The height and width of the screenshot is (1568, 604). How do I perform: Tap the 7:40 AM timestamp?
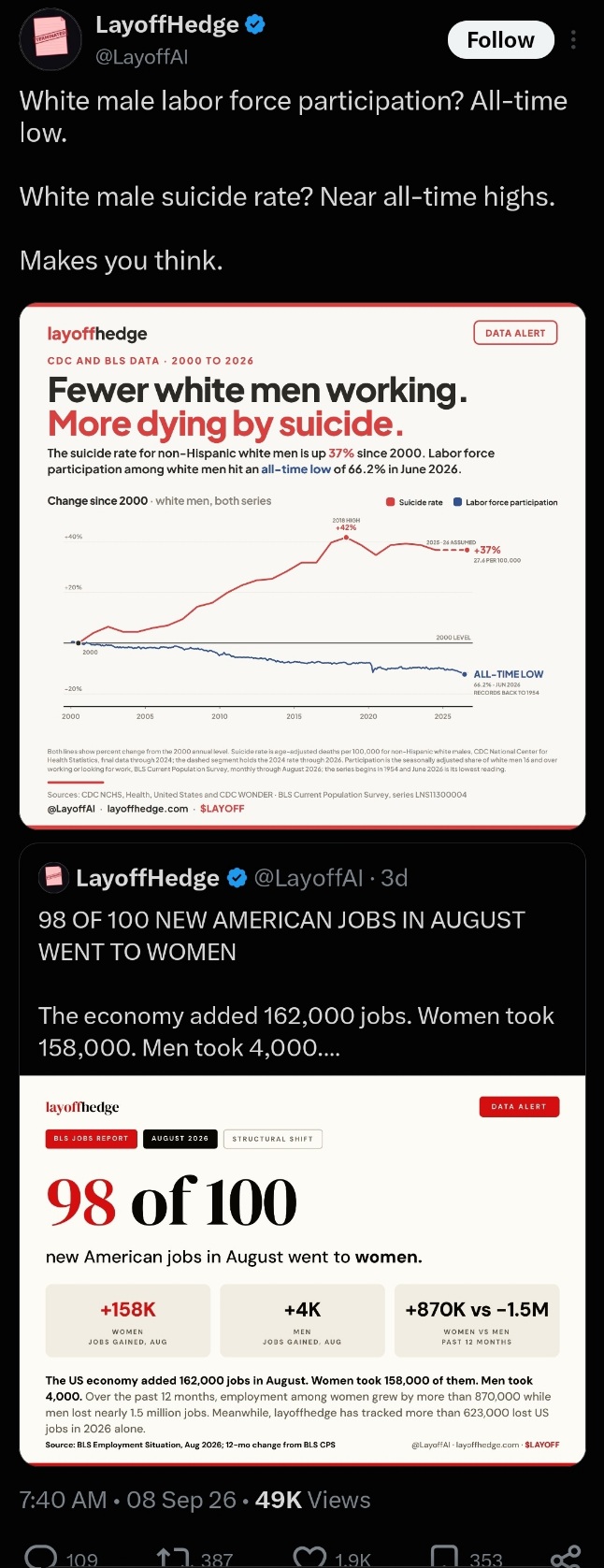click(x=64, y=1500)
